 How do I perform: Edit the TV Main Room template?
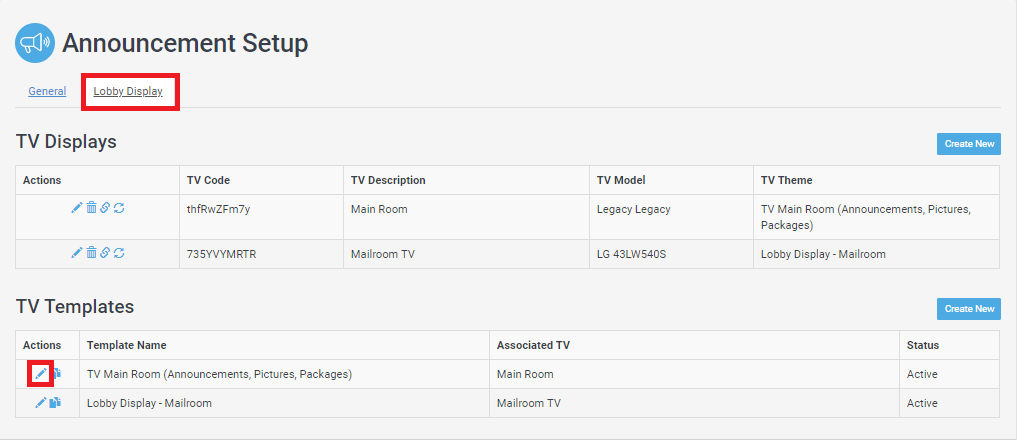(x=40, y=374)
